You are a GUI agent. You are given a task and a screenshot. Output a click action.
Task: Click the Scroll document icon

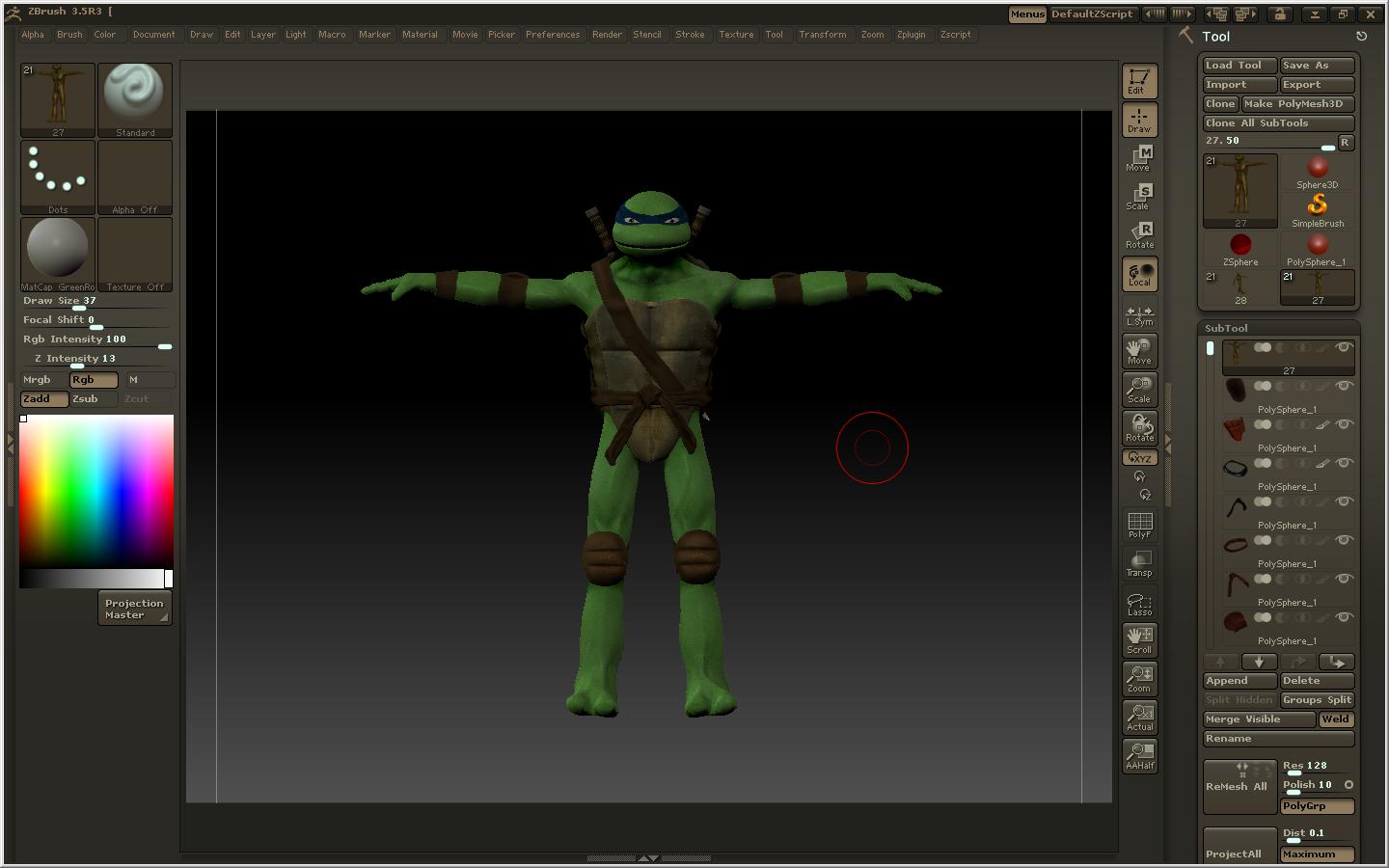(x=1139, y=640)
